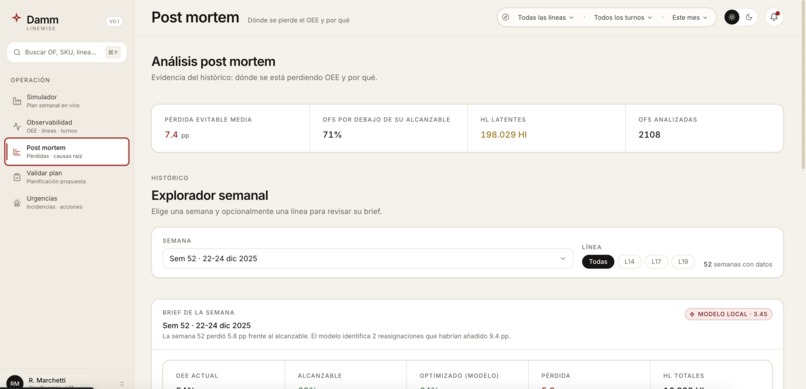Switch to dark theme moon toggle
This screenshot has height=389, width=806.
point(749,17)
